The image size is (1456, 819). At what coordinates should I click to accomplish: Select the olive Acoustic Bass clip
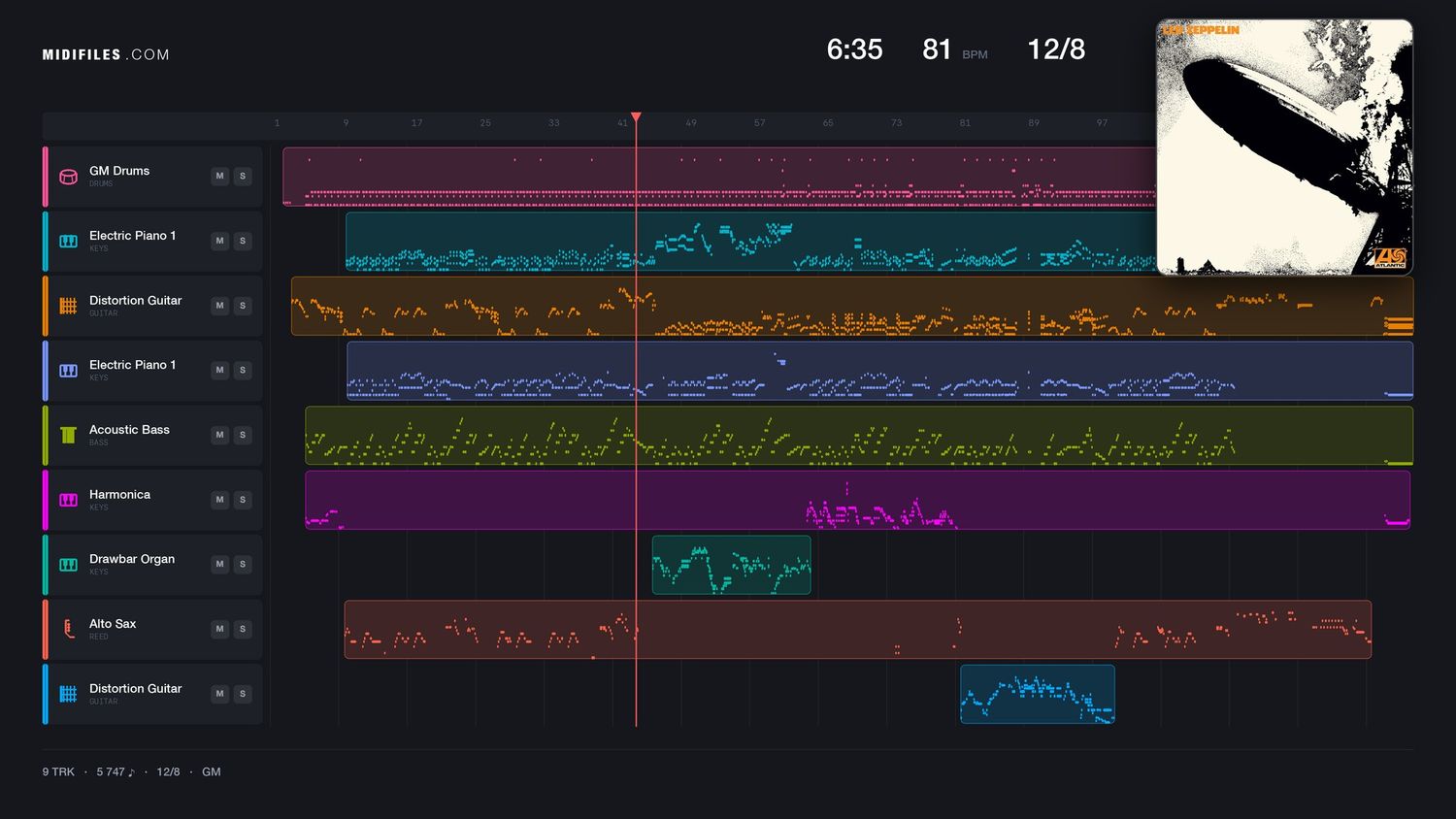859,436
